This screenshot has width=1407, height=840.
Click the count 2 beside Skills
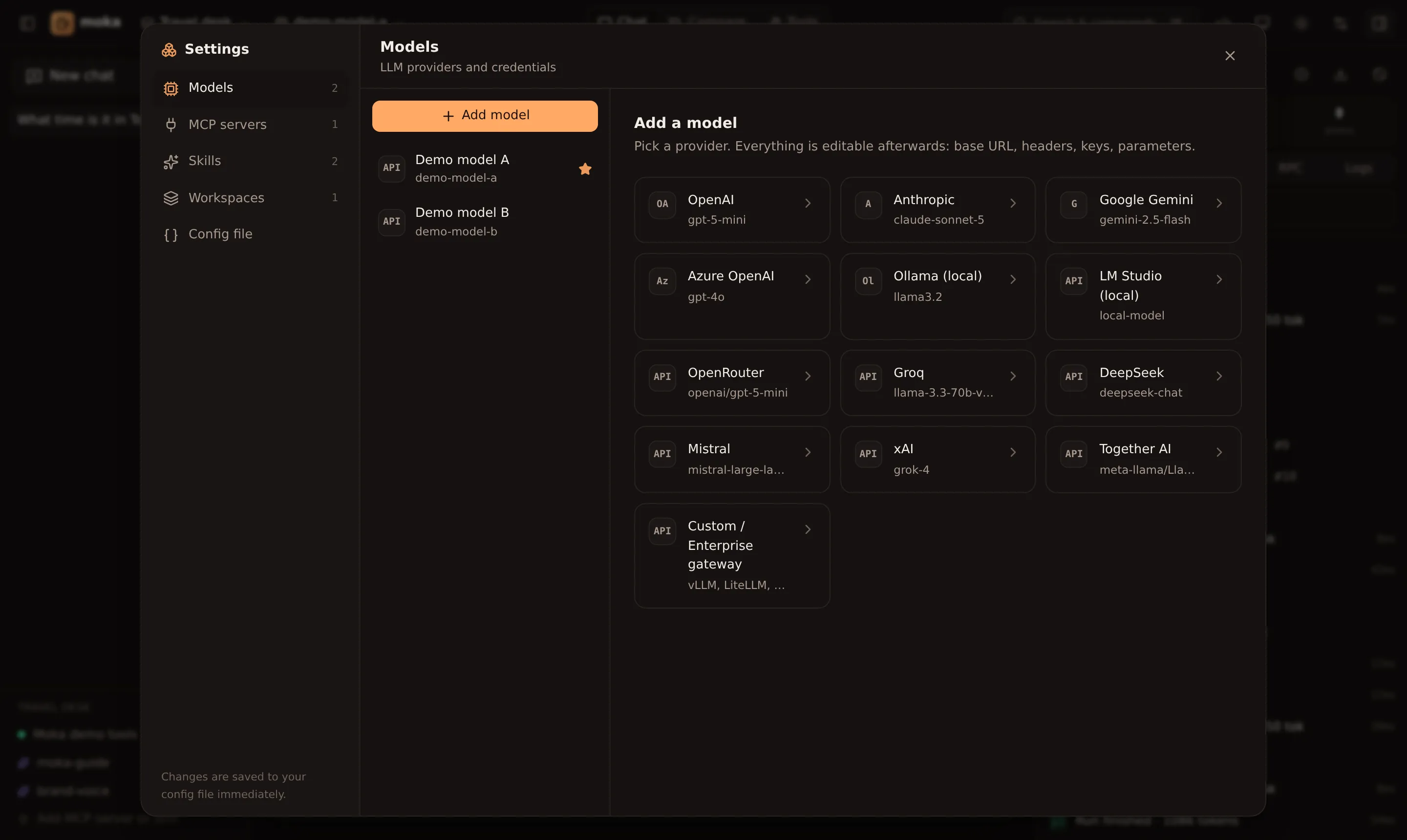tap(335, 161)
